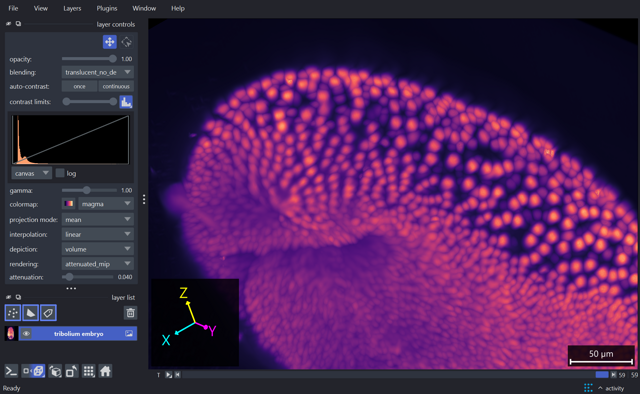Reset view with the home button

pos(105,371)
